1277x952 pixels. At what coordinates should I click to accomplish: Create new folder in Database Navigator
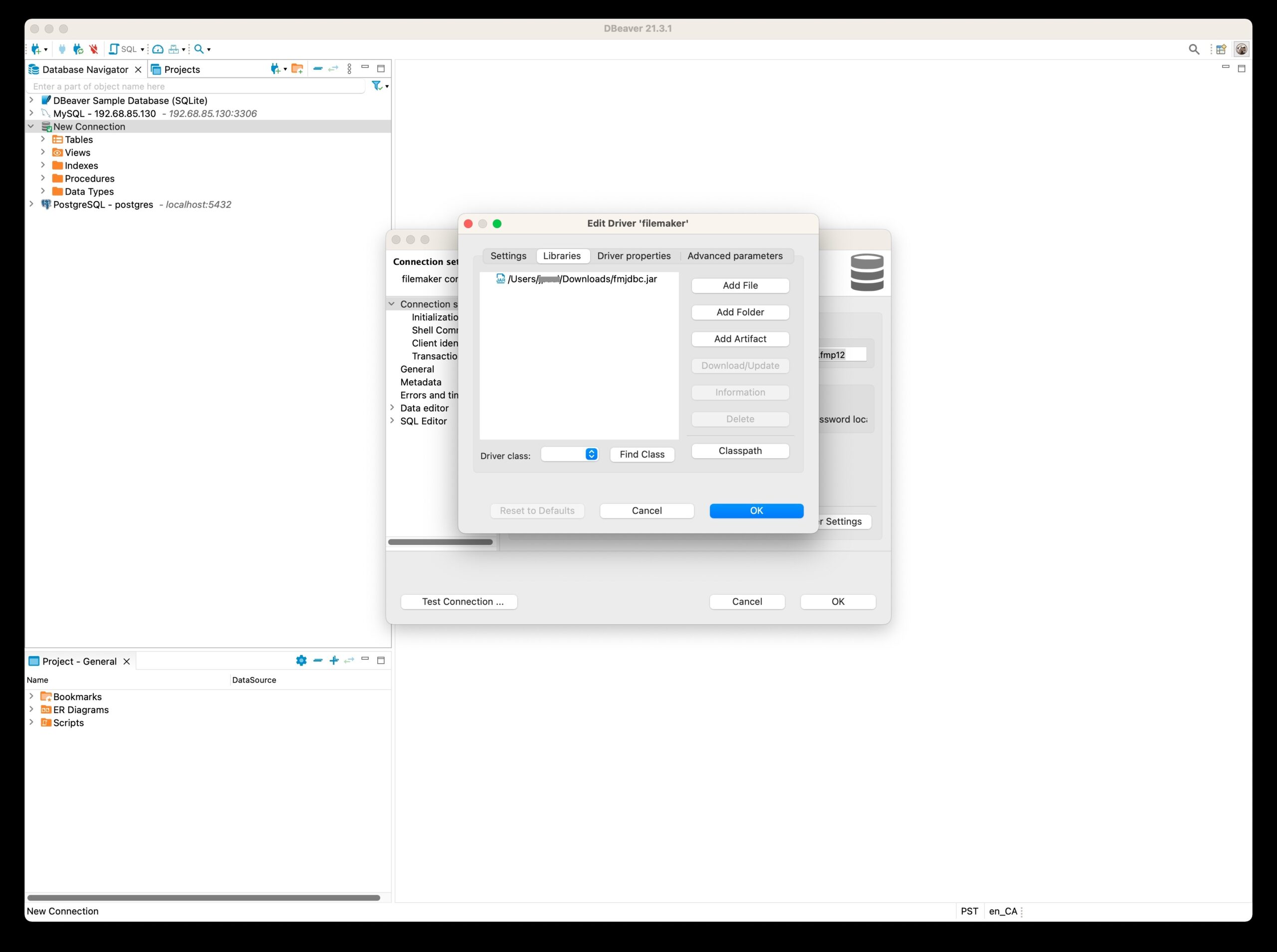point(297,69)
